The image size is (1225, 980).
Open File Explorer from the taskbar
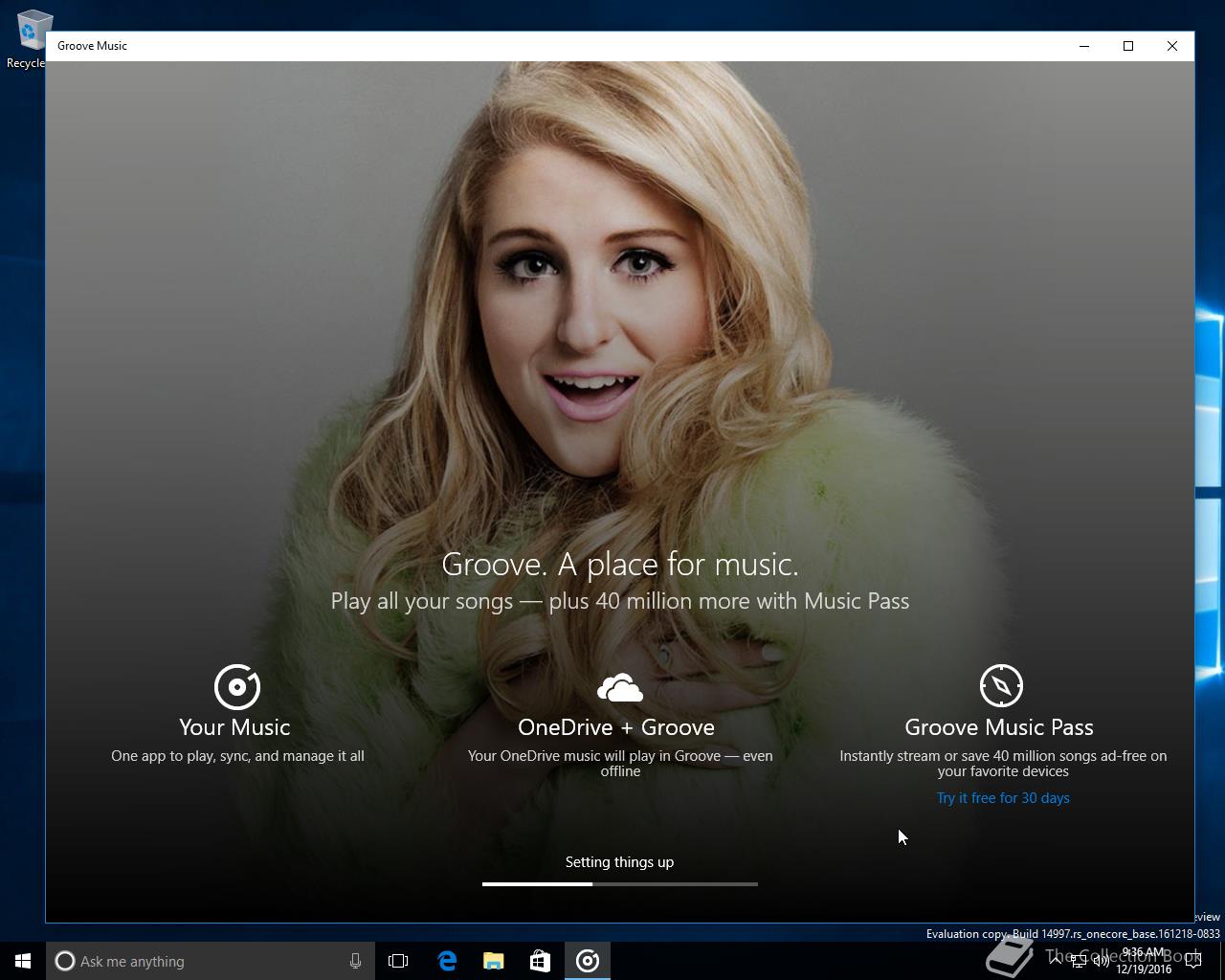tap(493, 961)
